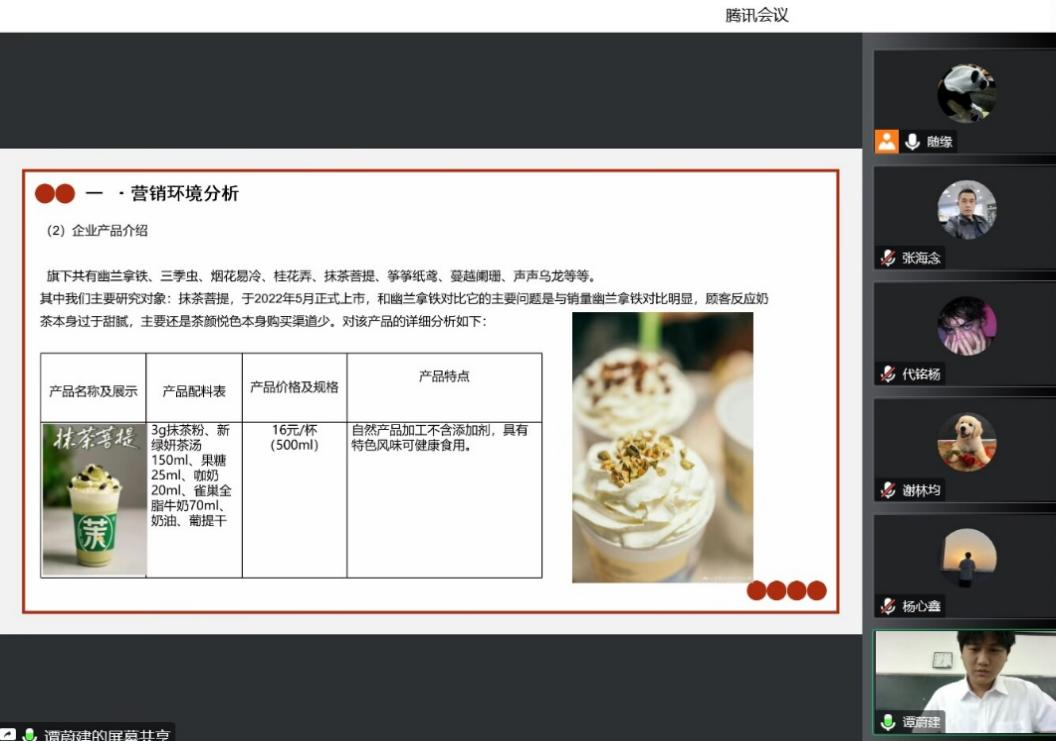1056x741 pixels.
Task: Click the orange host icon beside 融缘
Action: 887,142
